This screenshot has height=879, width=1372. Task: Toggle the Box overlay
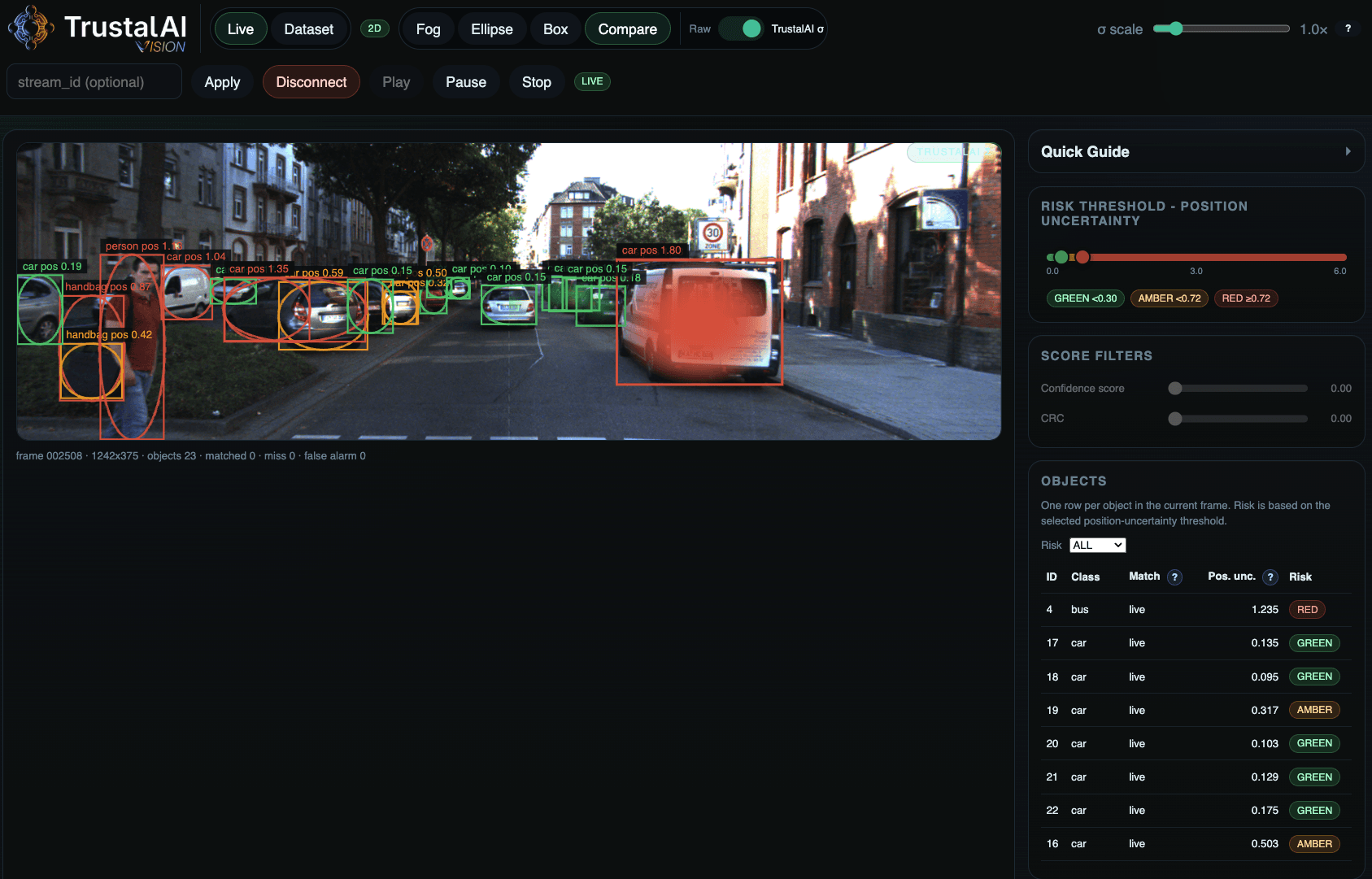(555, 29)
